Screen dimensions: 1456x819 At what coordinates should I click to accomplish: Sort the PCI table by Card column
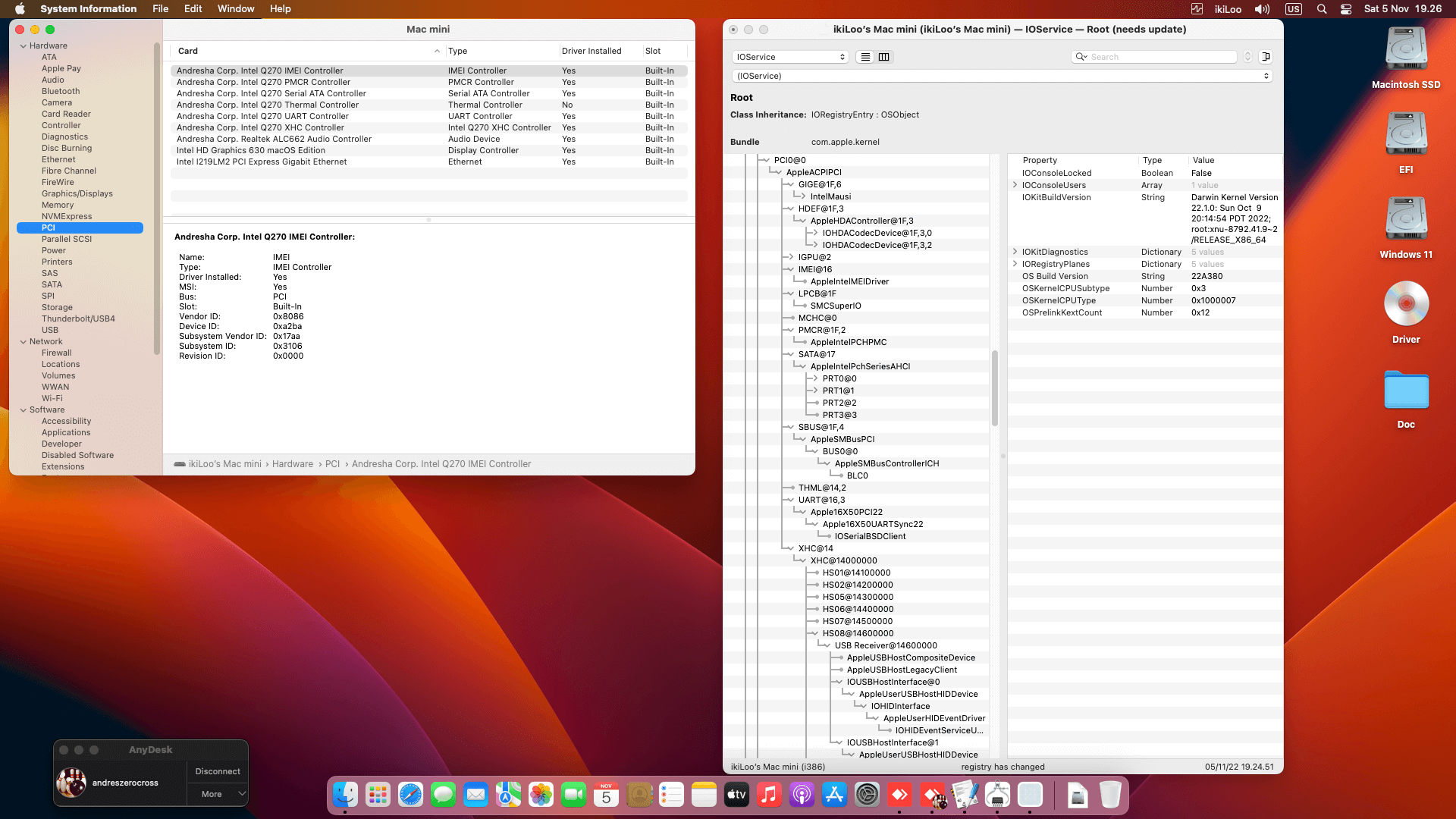[306, 52]
